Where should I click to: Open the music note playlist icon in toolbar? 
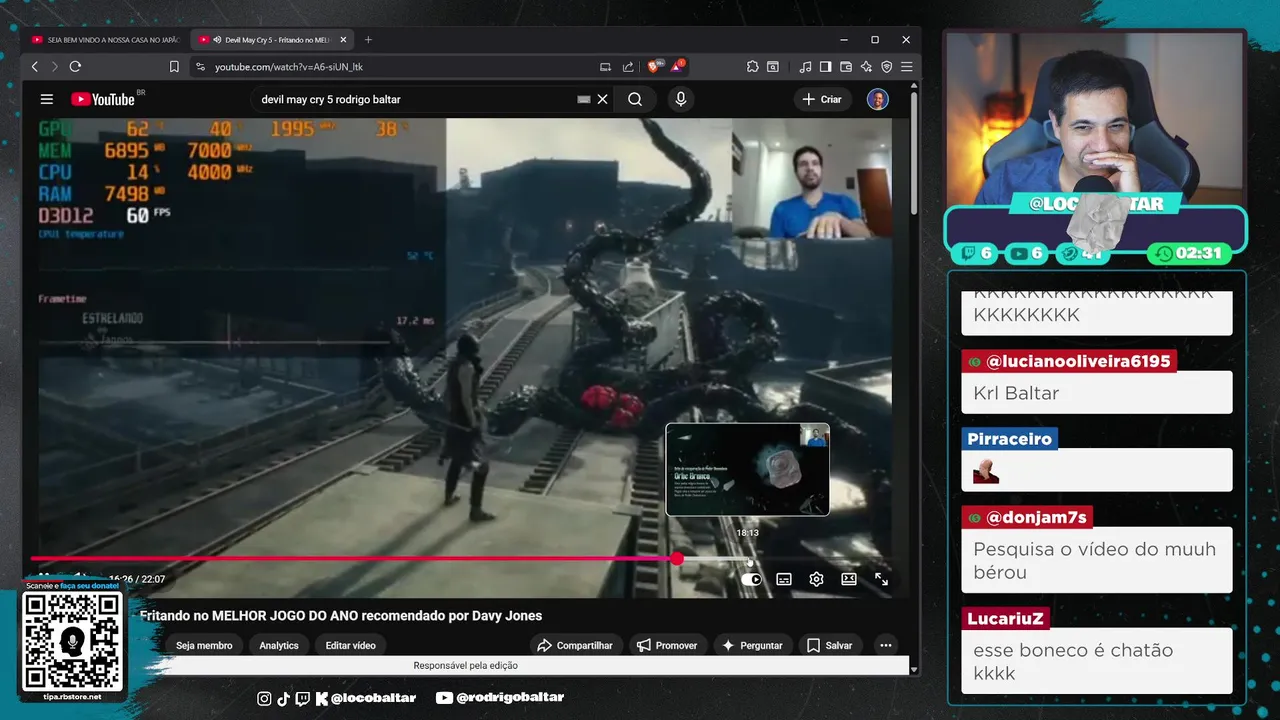pyautogui.click(x=805, y=67)
